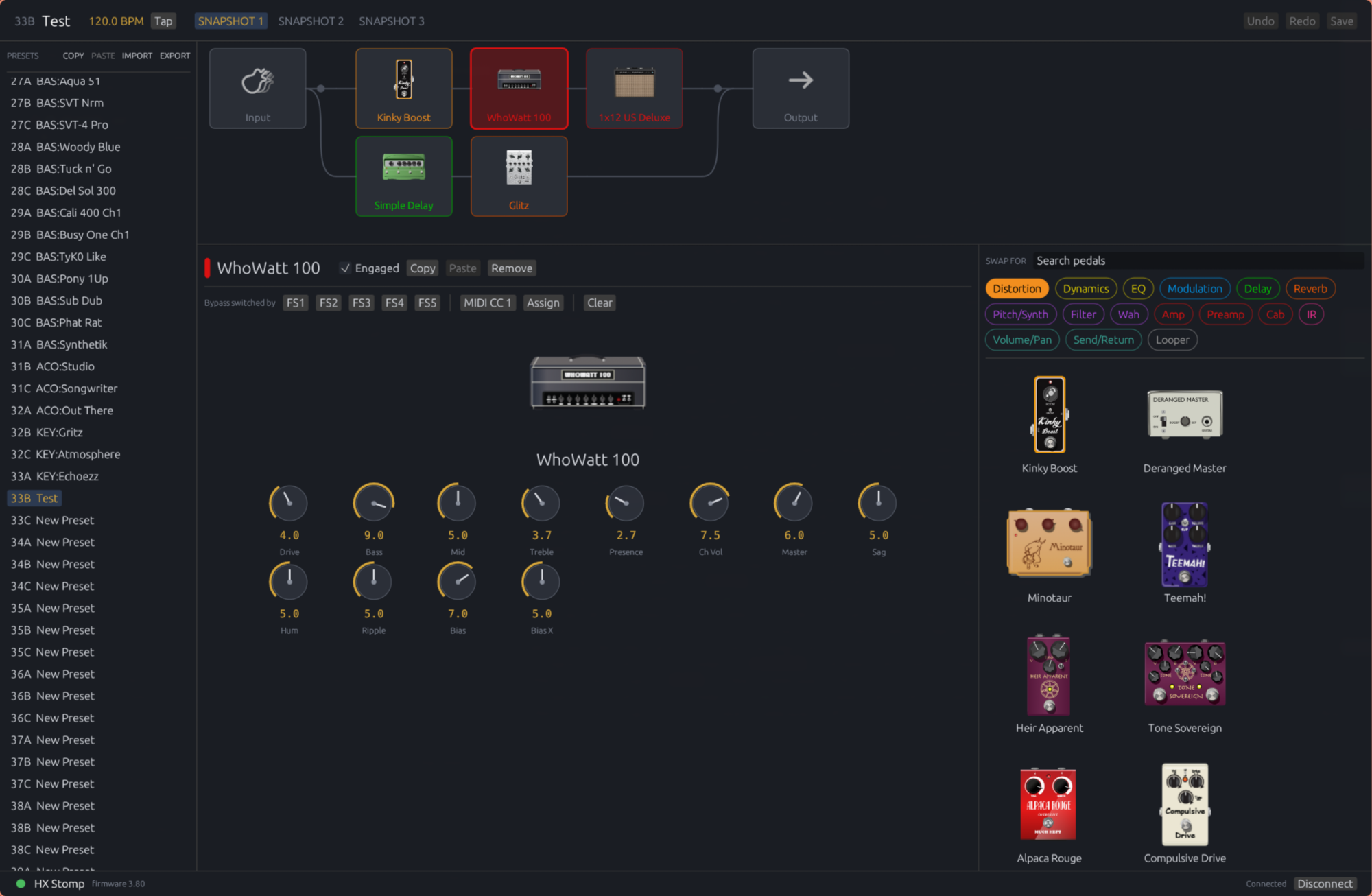Disconnect from HX Stomp
The width and height of the screenshot is (1372, 896).
point(1325,884)
